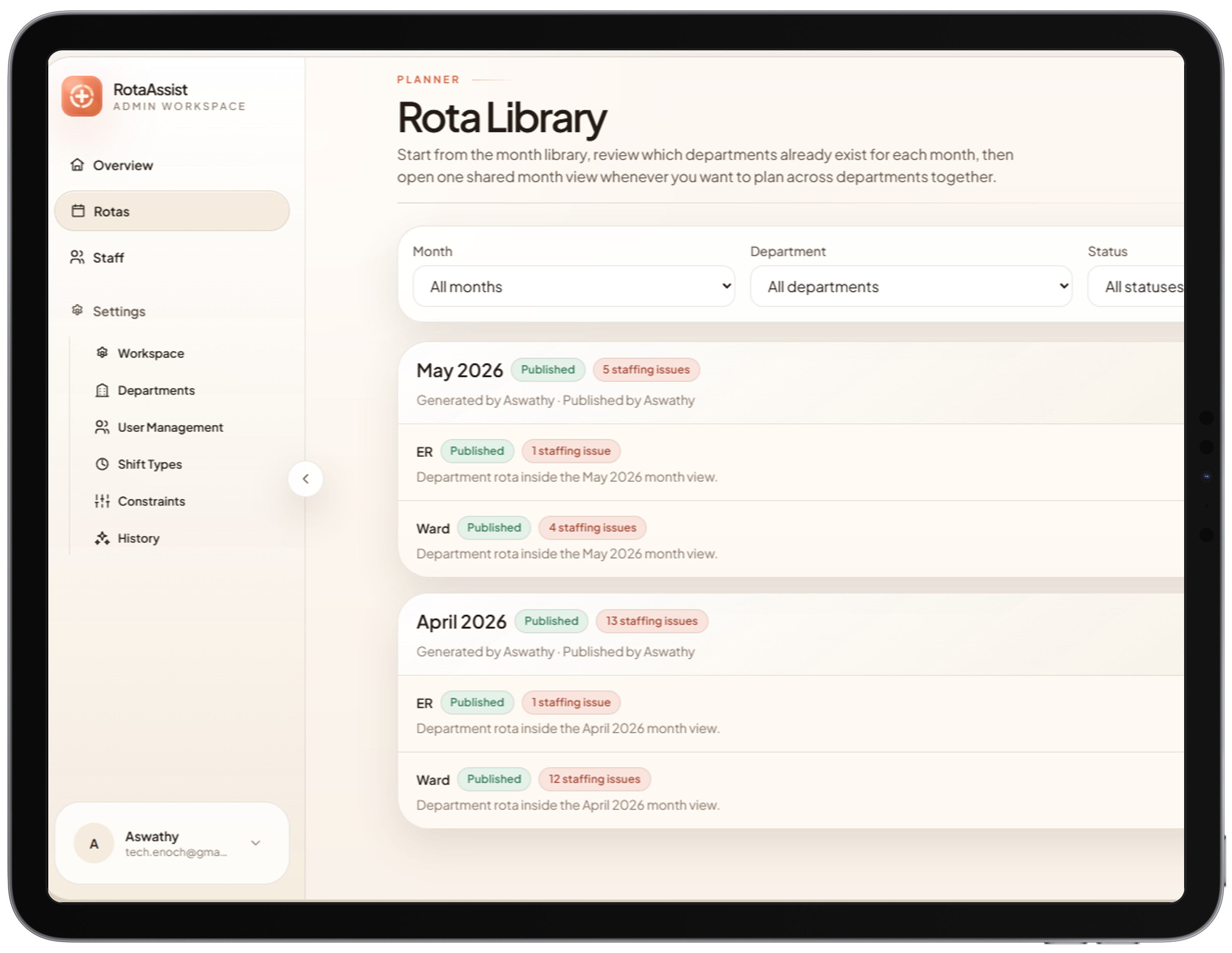Click the ADMIN WORKSPACE subtitle
The height and width of the screenshot is (953, 1232).
[179, 106]
